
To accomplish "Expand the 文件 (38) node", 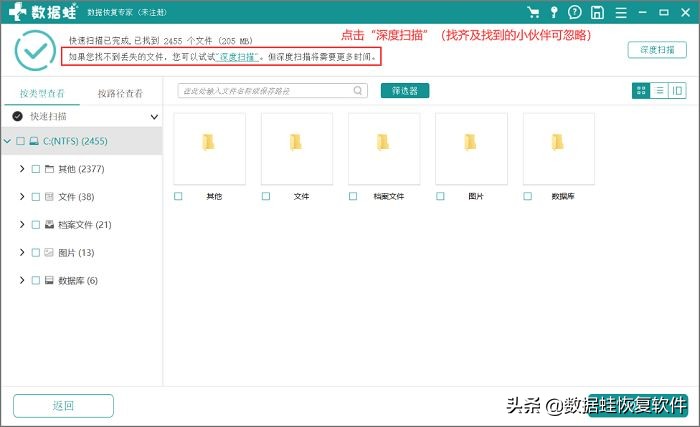I will coord(22,197).
